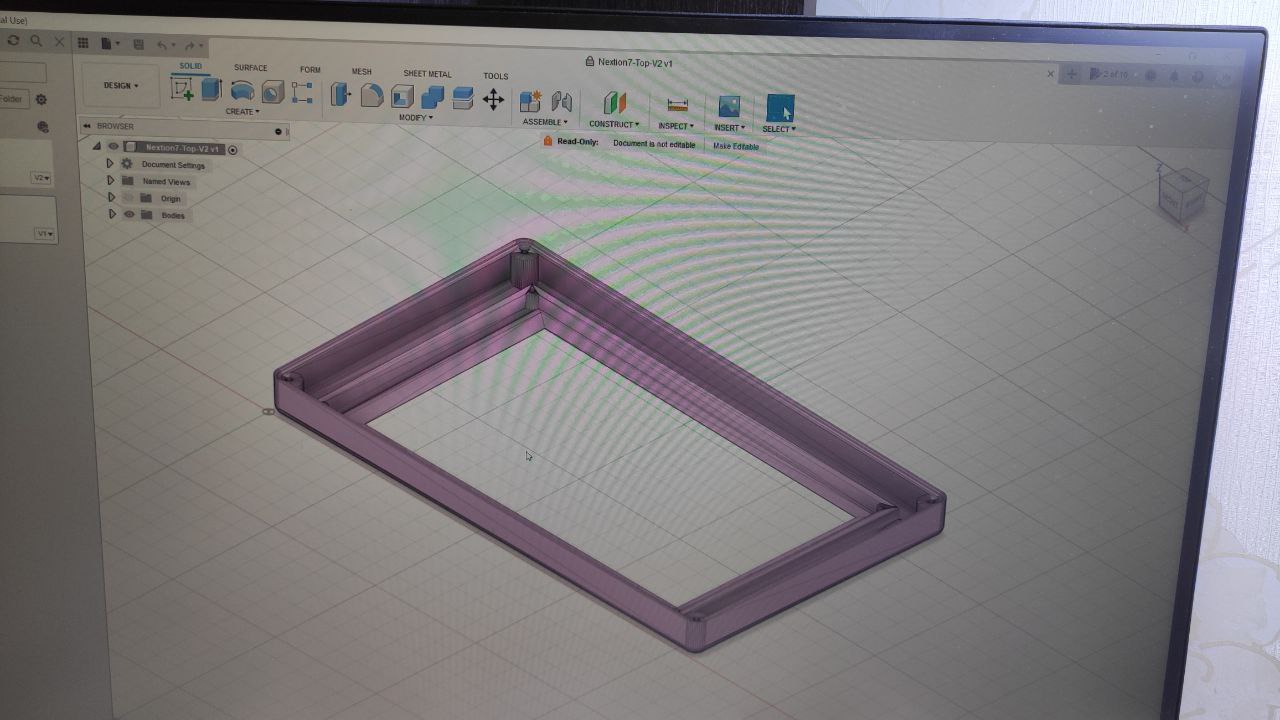This screenshot has width=1280, height=720.
Task: Open the INSERT dropdown menu
Action: coord(729,127)
